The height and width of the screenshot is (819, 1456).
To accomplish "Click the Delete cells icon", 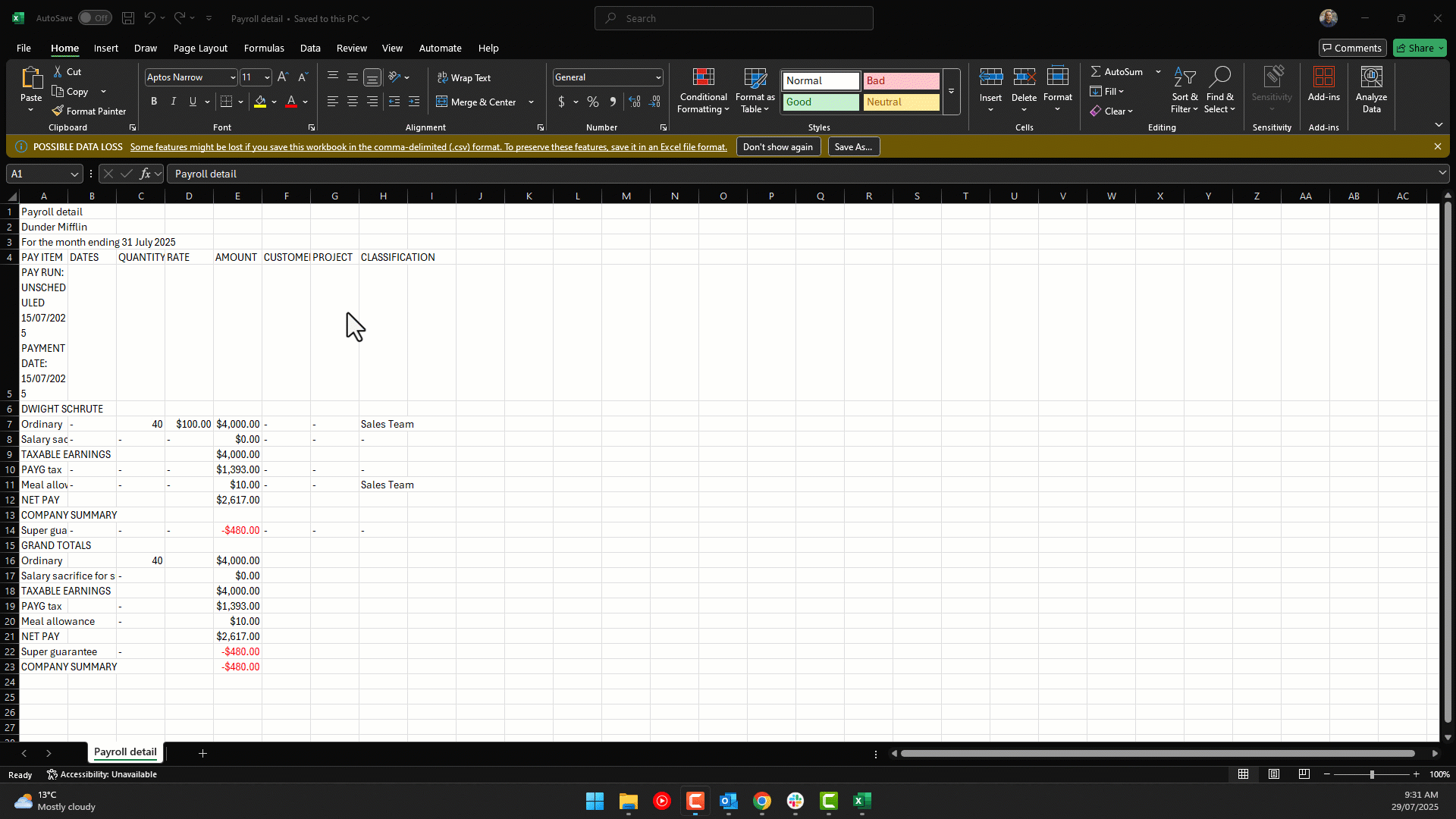I will point(1024,77).
